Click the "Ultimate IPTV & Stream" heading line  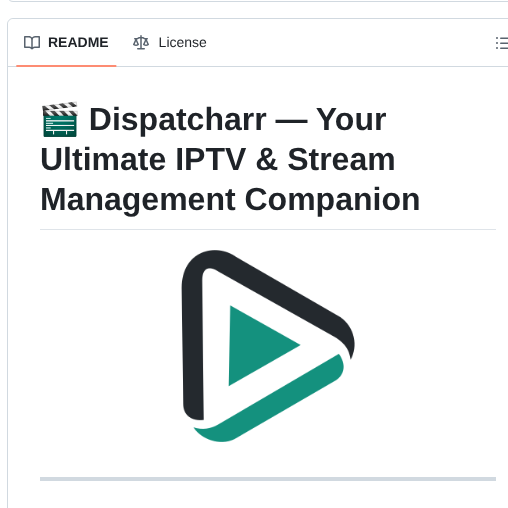click(218, 159)
